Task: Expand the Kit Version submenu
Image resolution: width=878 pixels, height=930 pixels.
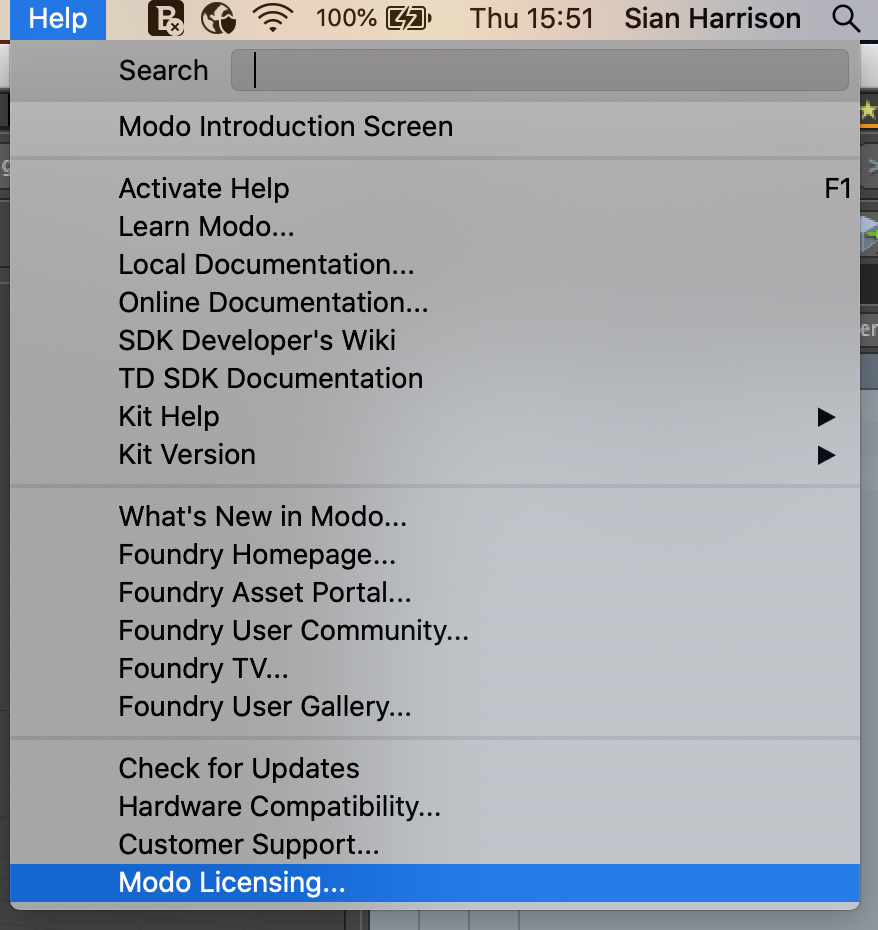Action: pos(435,454)
